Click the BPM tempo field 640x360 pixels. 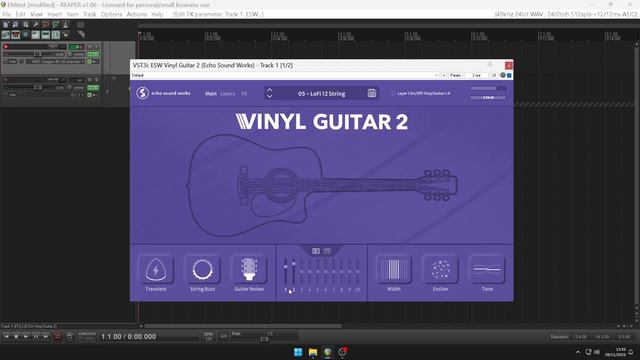tap(209, 336)
